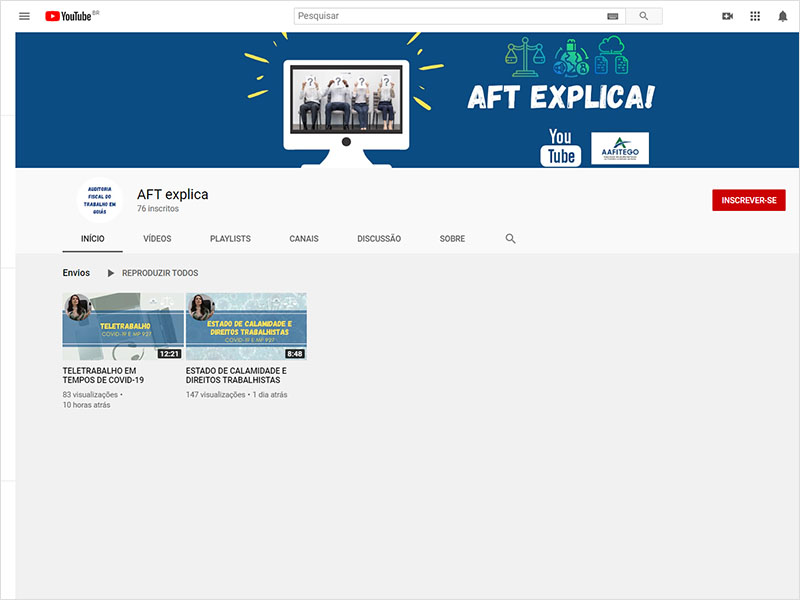
Task: Open the create video camera icon
Action: 727,16
